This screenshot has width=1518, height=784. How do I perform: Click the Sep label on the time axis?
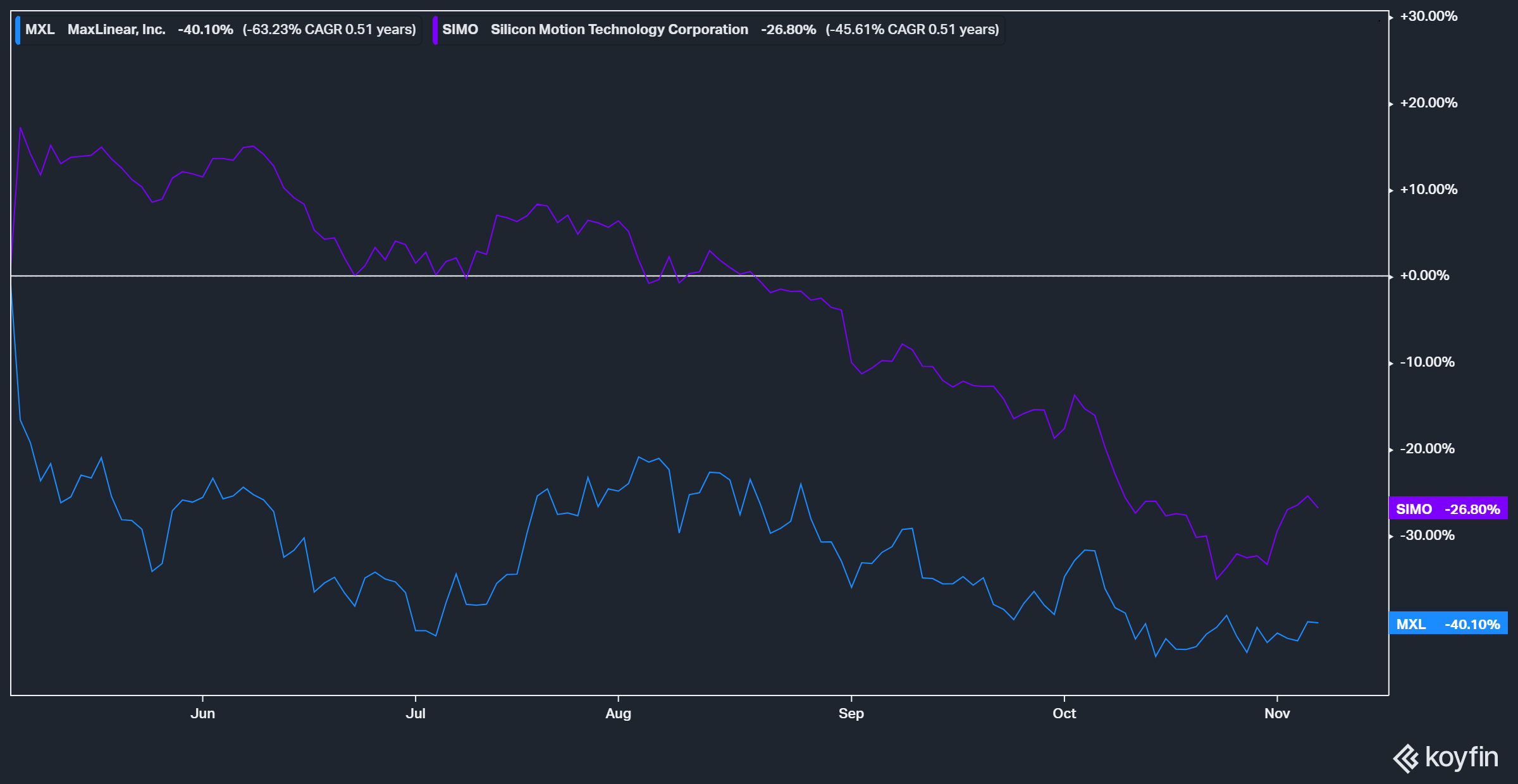click(851, 714)
